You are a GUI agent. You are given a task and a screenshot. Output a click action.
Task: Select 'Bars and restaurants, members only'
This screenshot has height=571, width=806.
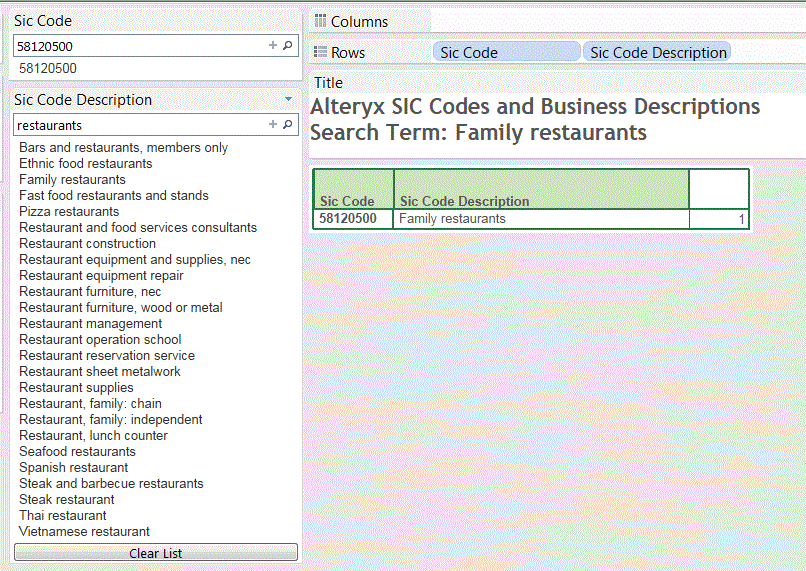tap(123, 148)
